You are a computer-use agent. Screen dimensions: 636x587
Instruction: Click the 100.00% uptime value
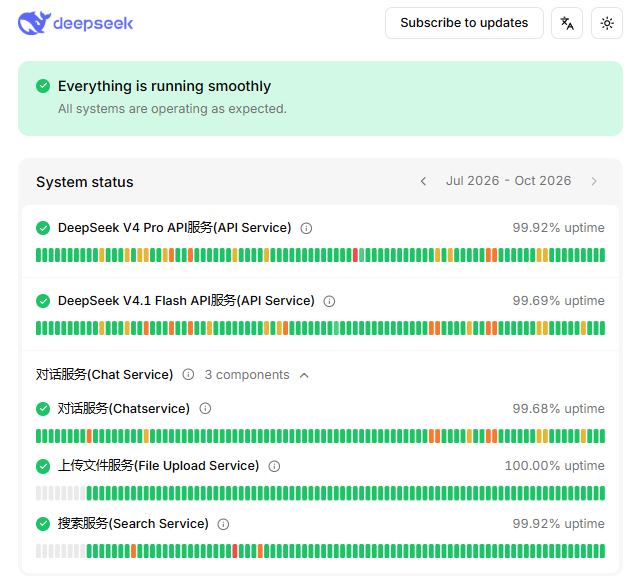pyautogui.click(x=554, y=466)
